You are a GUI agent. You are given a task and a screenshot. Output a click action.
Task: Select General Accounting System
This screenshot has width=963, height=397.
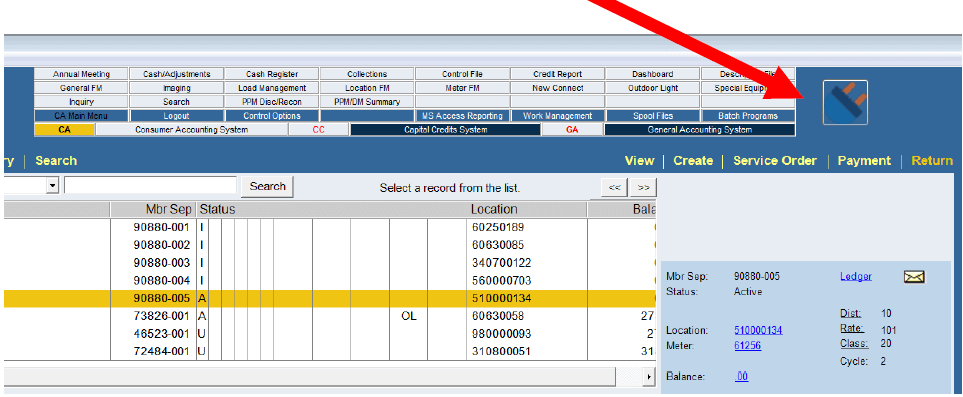click(700, 130)
